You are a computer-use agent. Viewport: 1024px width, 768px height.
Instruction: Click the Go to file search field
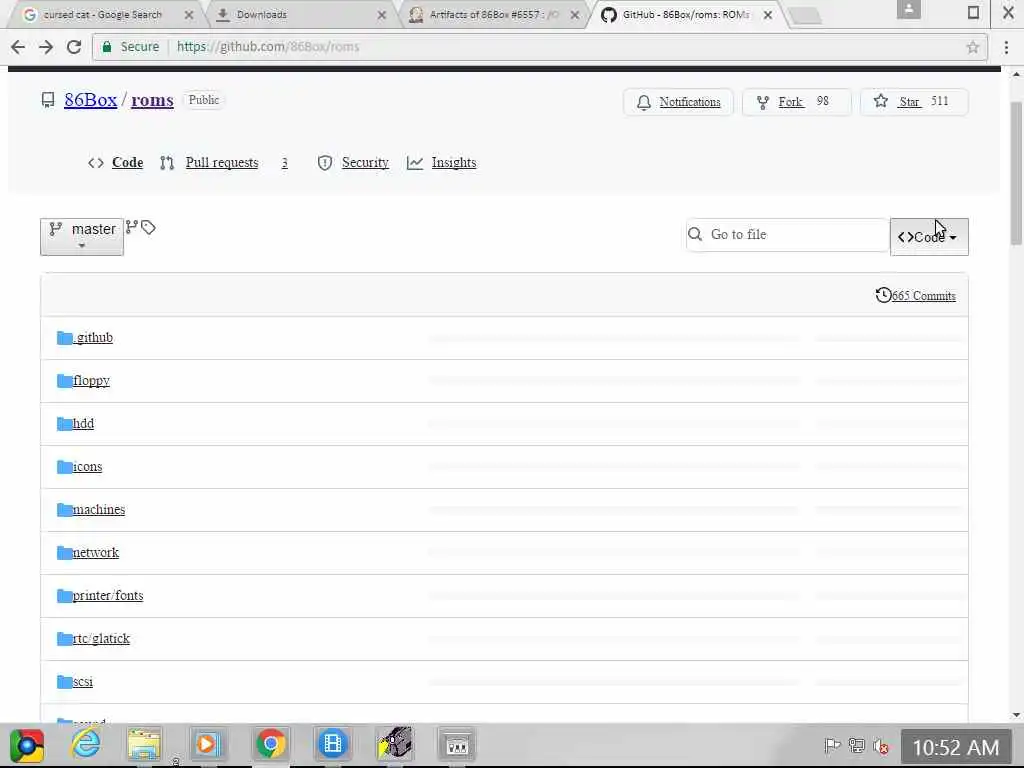pyautogui.click(x=788, y=234)
